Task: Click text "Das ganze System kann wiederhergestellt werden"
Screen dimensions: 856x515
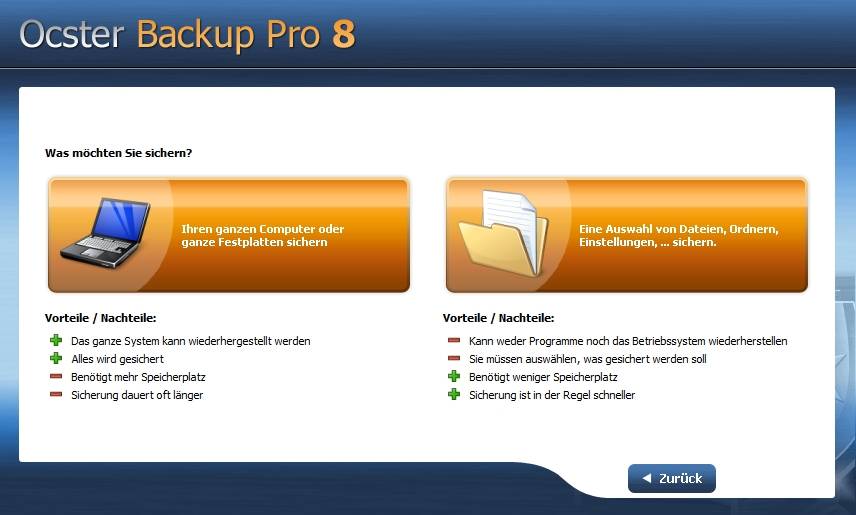Action: tap(191, 341)
